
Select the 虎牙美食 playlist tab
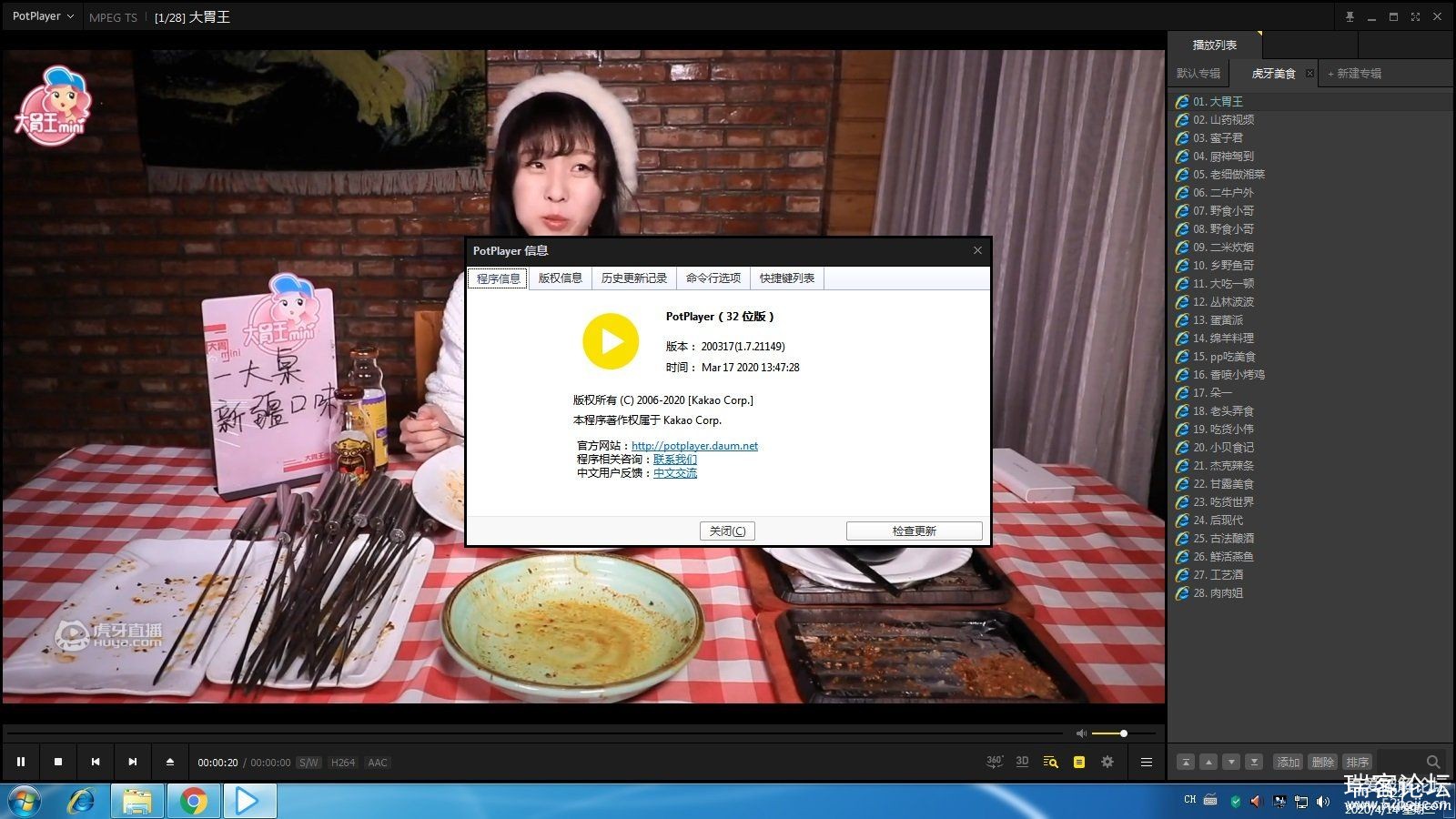pyautogui.click(x=1272, y=73)
